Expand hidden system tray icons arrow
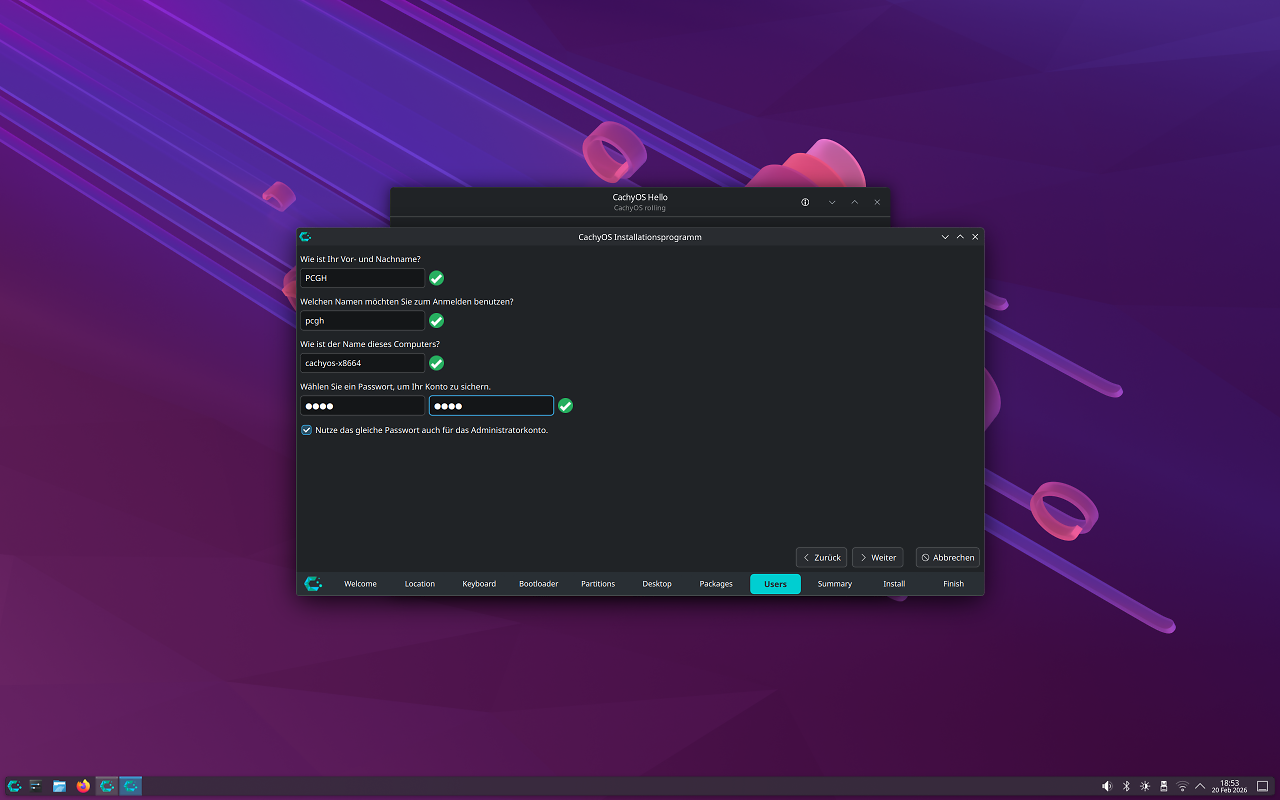1280x800 pixels. 1200,786
